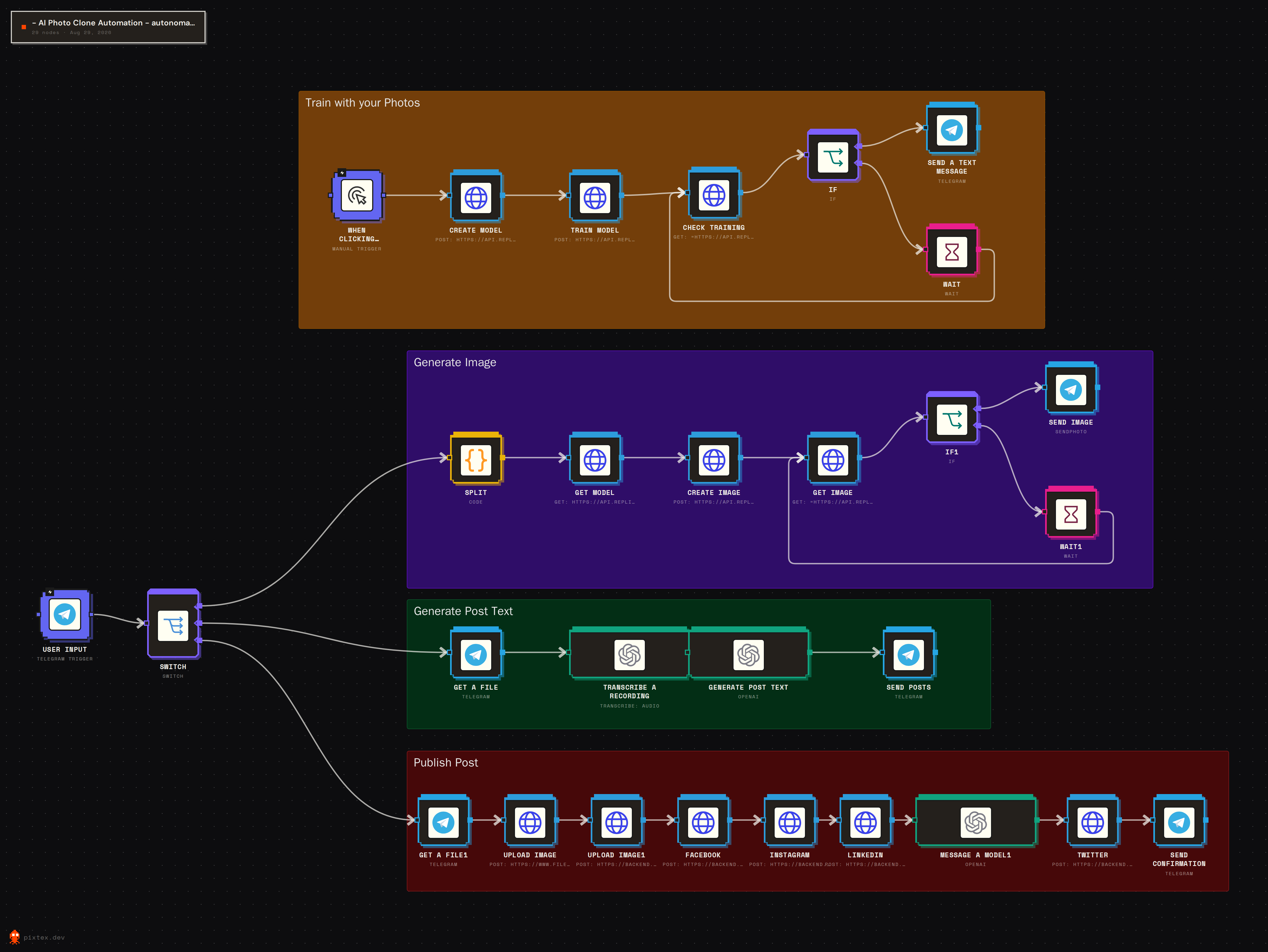This screenshot has height=952, width=1268.
Task: Select the LinkedIn HTTP node
Action: click(x=865, y=820)
